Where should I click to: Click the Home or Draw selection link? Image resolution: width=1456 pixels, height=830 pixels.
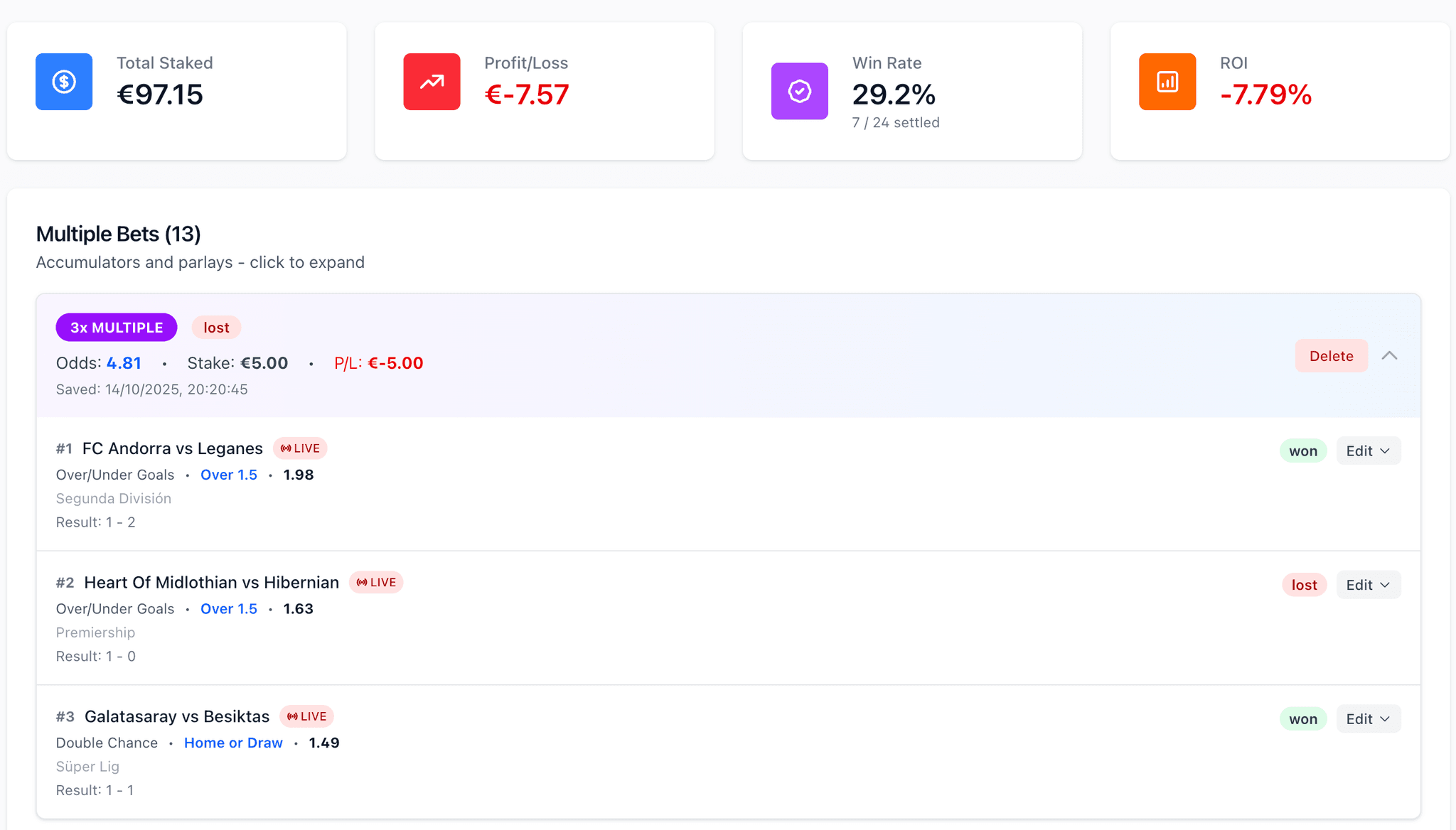tap(233, 743)
